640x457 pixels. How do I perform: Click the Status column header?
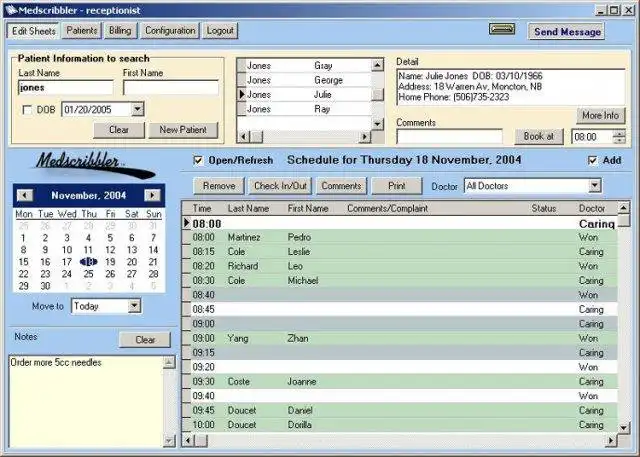544,209
